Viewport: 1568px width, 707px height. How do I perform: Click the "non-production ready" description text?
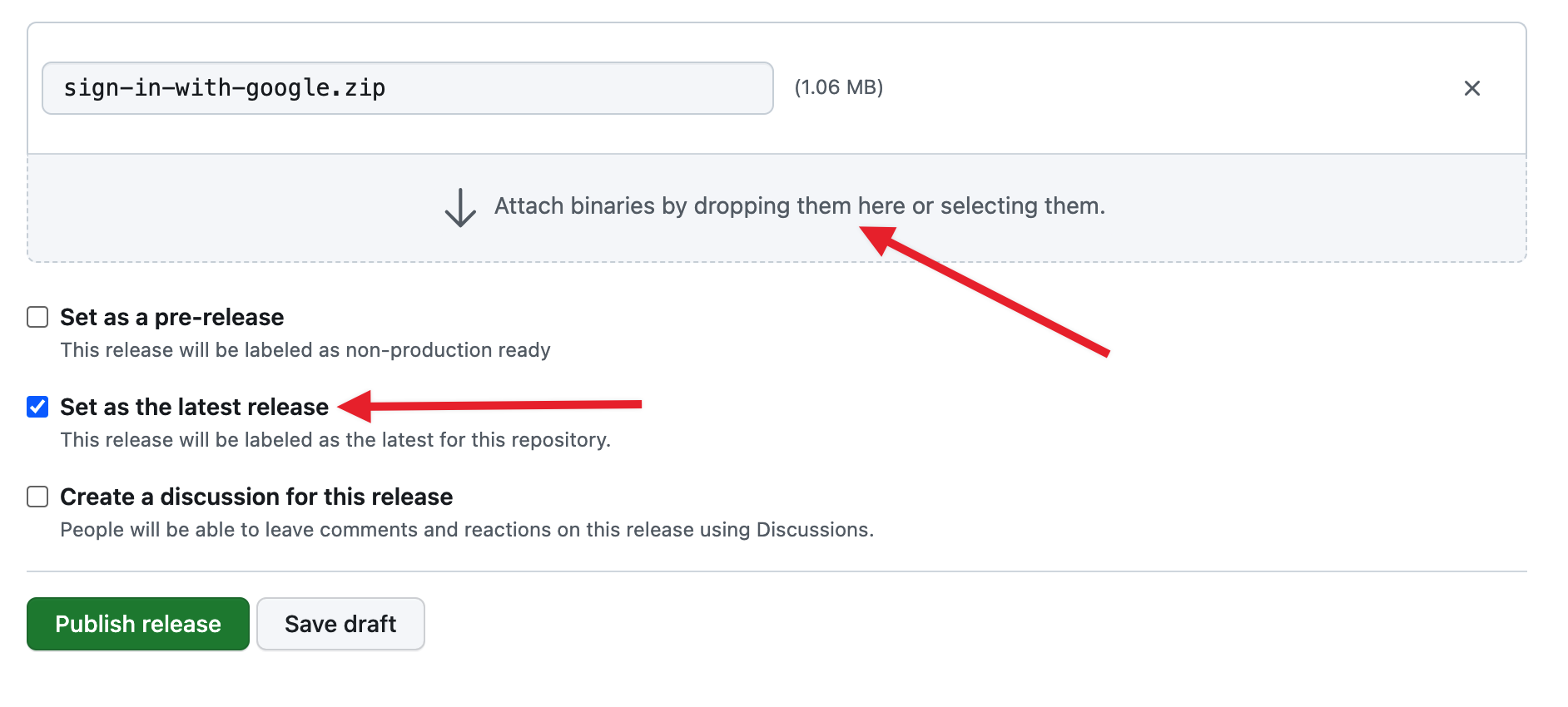[x=305, y=350]
